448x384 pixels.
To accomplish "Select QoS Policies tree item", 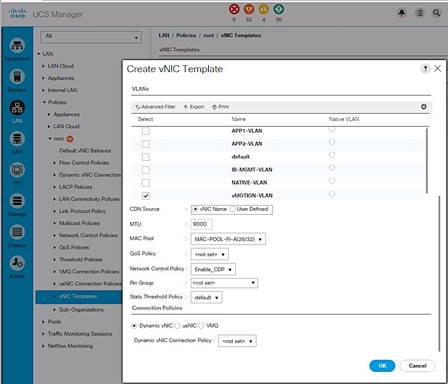I will pyautogui.click(x=74, y=247).
